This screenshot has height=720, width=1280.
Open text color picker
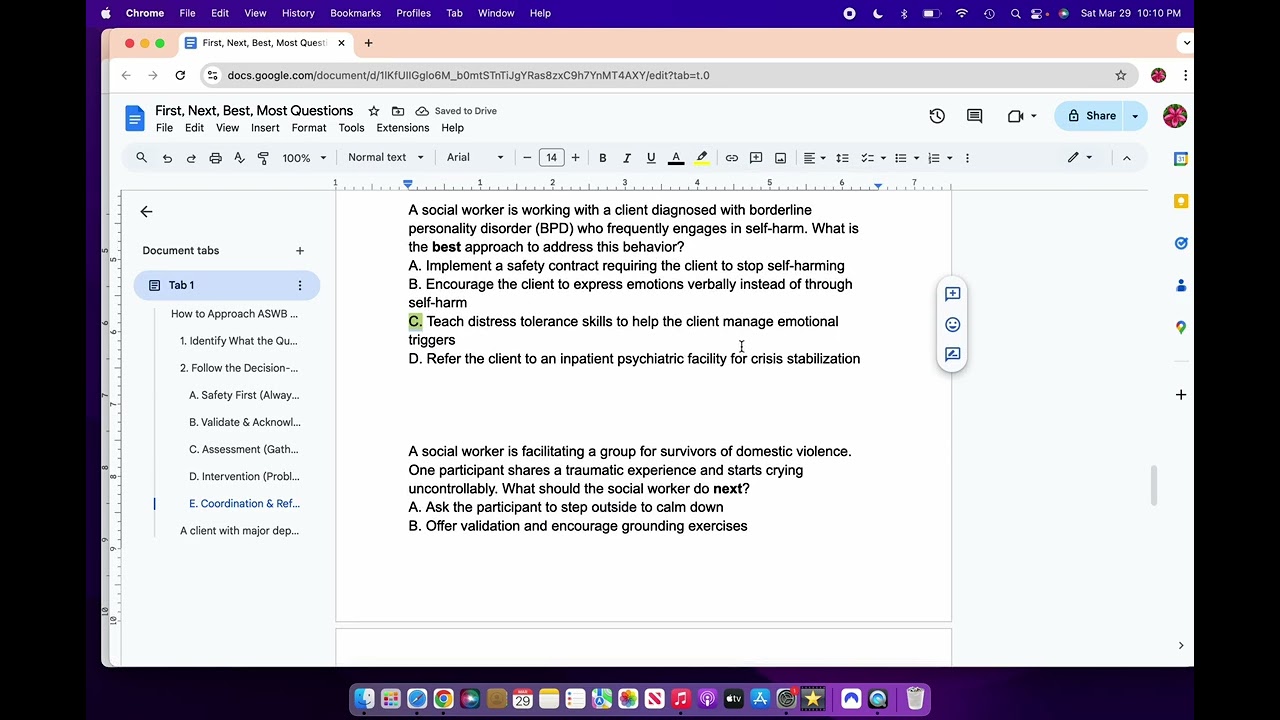(x=676, y=158)
